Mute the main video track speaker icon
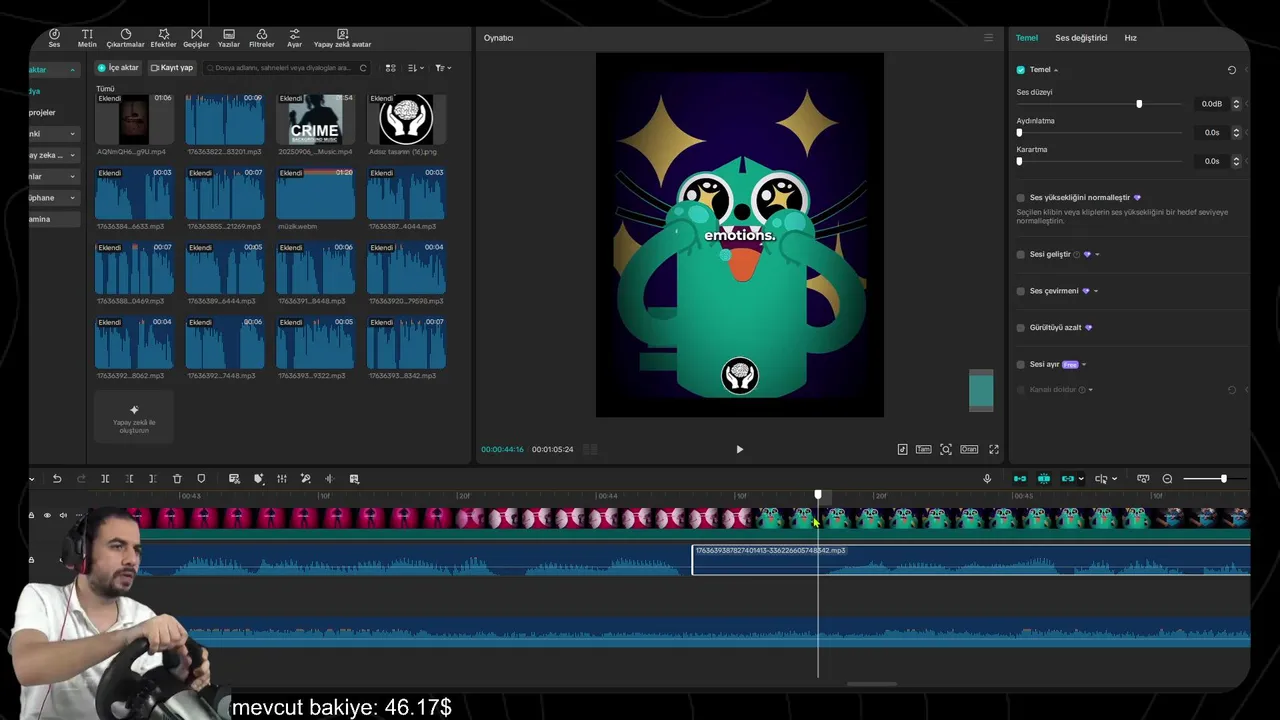The height and width of the screenshot is (720, 1280). (x=63, y=516)
